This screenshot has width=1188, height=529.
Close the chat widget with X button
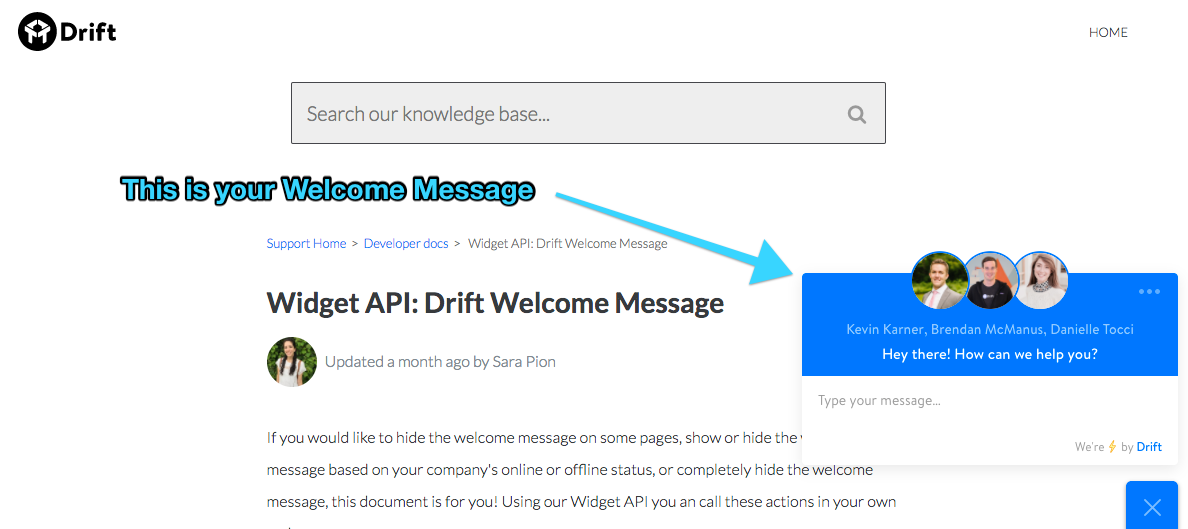pos(1152,506)
